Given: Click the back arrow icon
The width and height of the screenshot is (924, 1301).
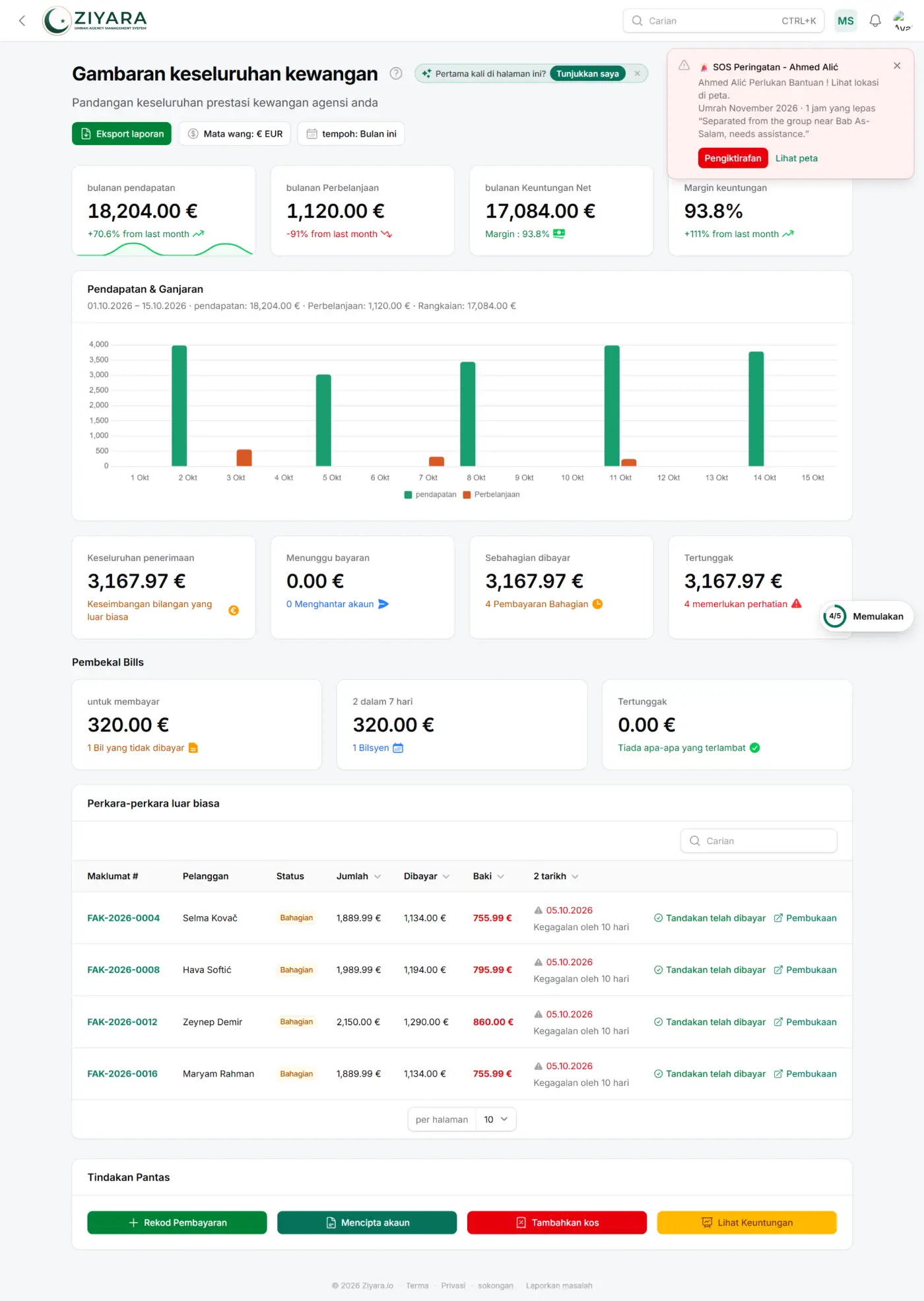Looking at the screenshot, I should click(x=22, y=20).
